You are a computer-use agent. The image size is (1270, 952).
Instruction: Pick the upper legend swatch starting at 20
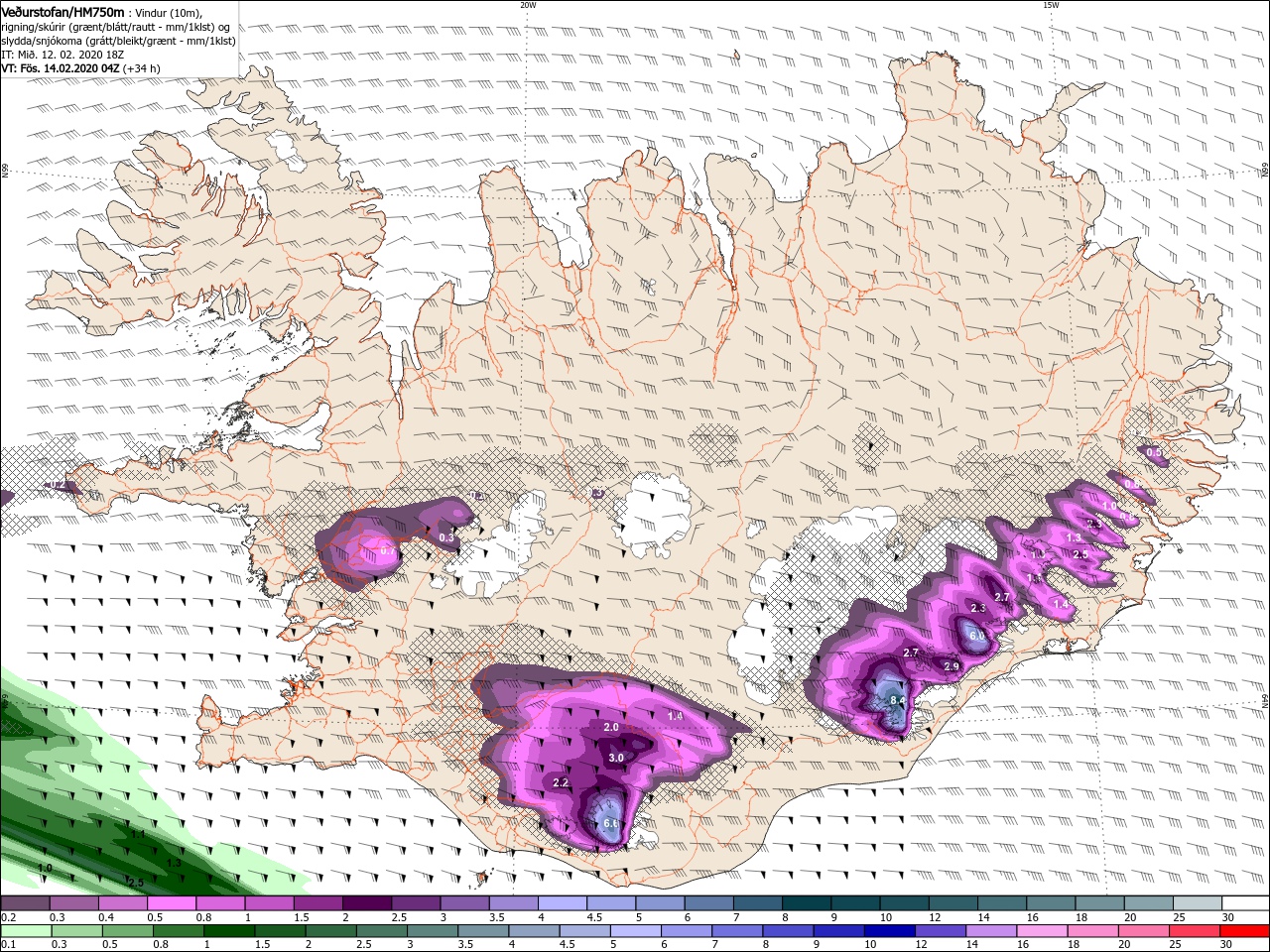pyautogui.click(x=1149, y=902)
